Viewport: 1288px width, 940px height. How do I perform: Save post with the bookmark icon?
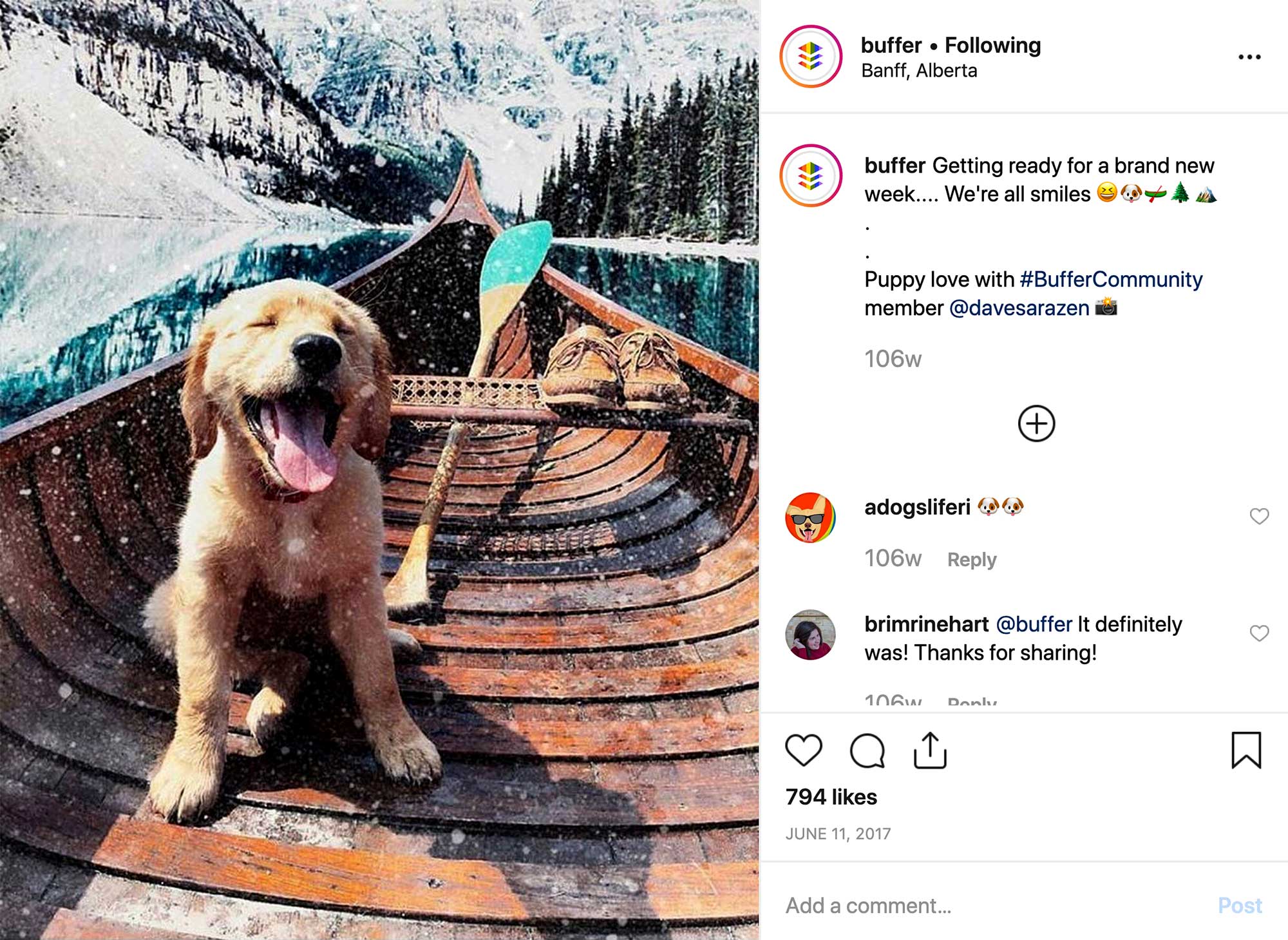point(1246,750)
